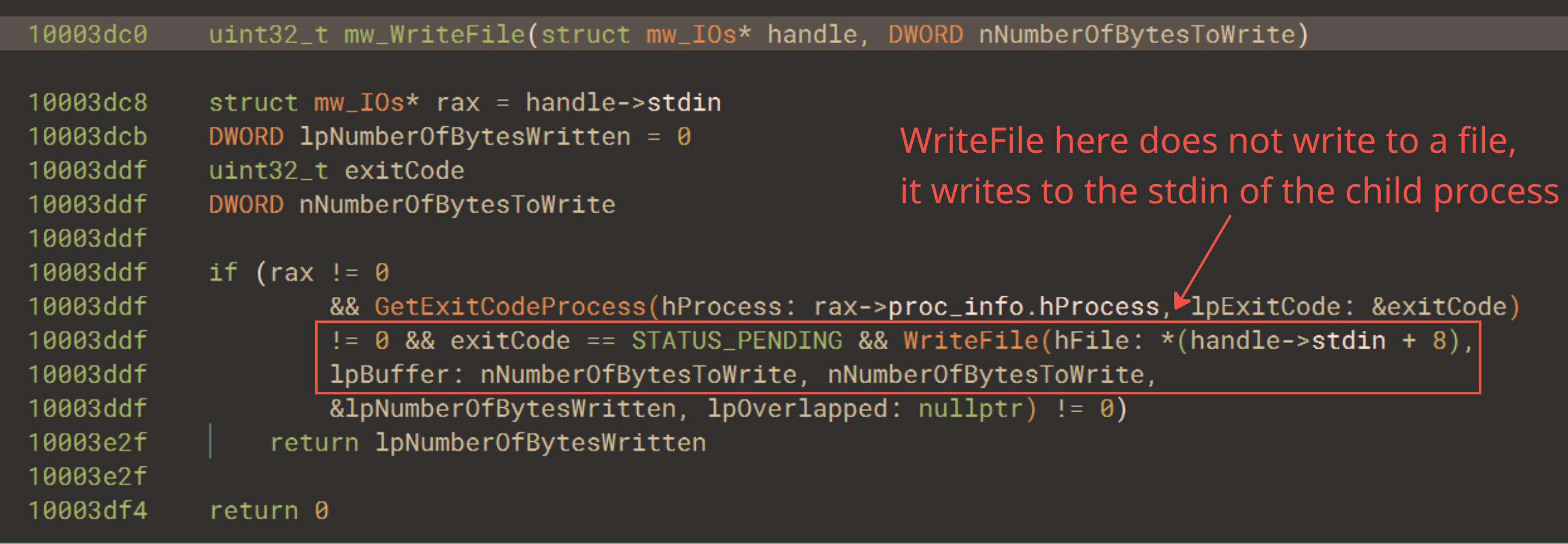Click the rax variable in if condition
The width and height of the screenshot is (1568, 544).
292,273
